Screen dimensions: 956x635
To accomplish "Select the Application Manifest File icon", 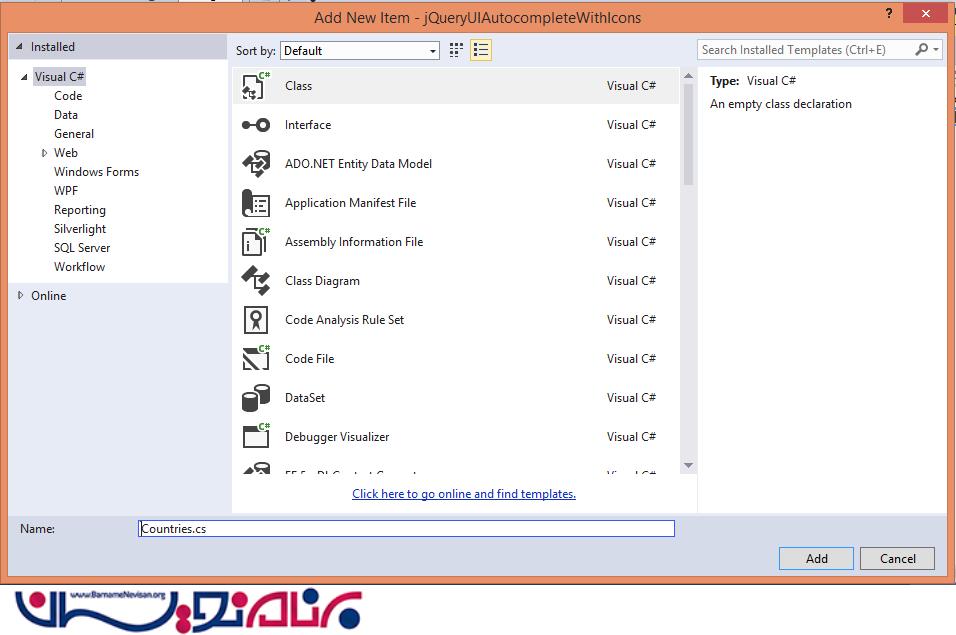I will coord(256,203).
